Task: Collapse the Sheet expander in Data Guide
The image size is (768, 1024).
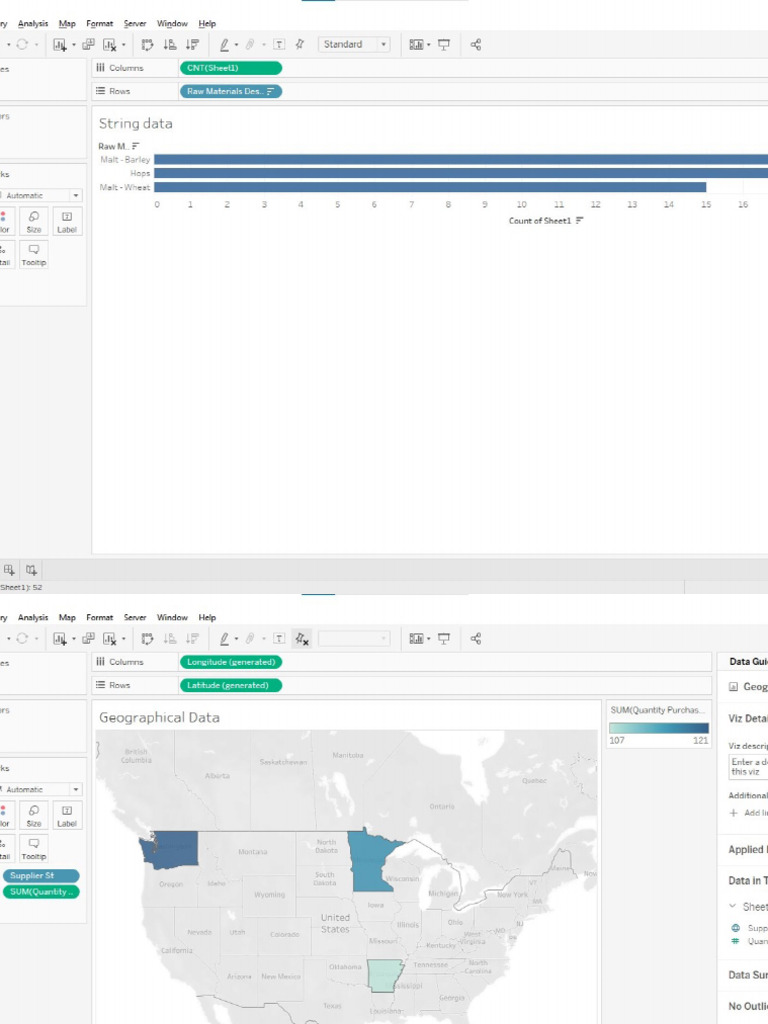Action: coord(733,906)
